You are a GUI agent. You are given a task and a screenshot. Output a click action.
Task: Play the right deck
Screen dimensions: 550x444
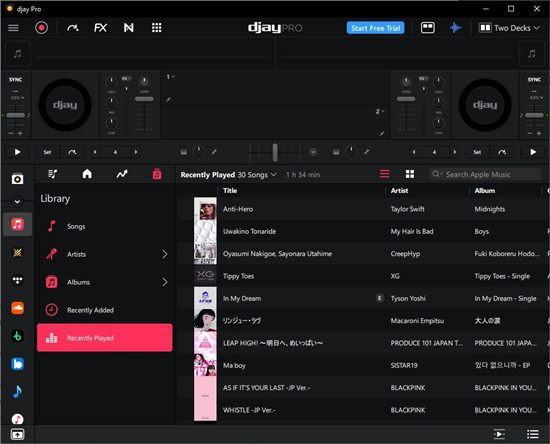tap(533, 152)
